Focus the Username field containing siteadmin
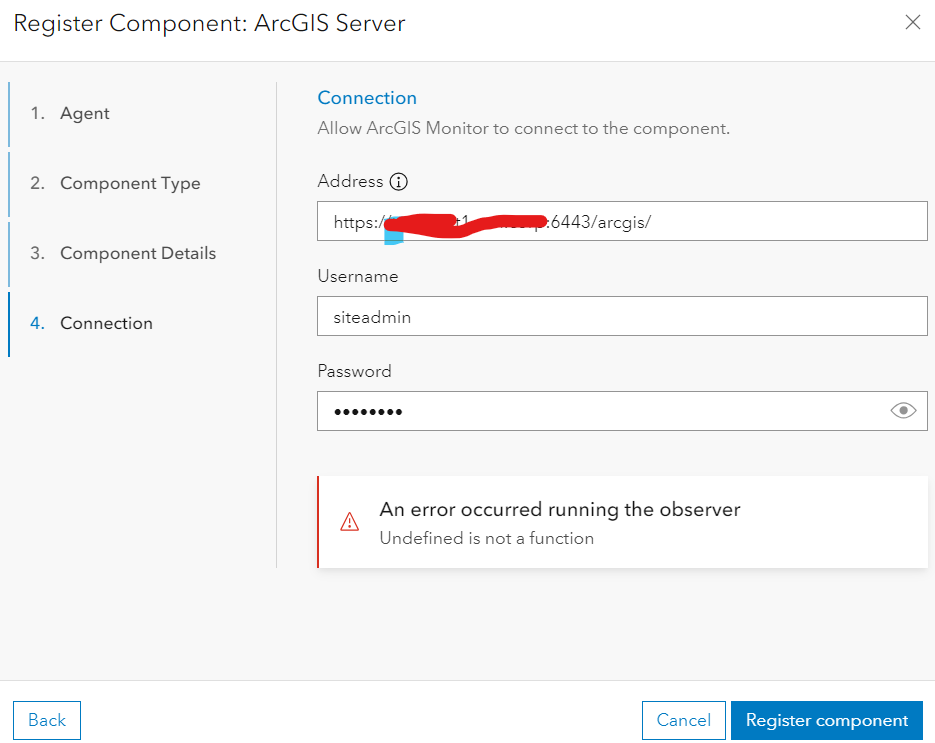Image resolution: width=935 pixels, height=743 pixels. pos(622,316)
